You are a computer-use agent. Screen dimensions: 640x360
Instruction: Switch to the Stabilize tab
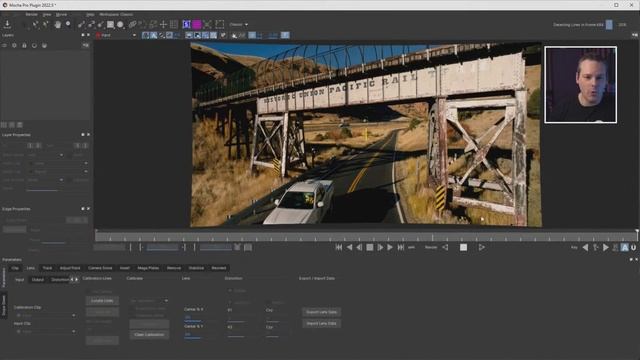coord(196,268)
